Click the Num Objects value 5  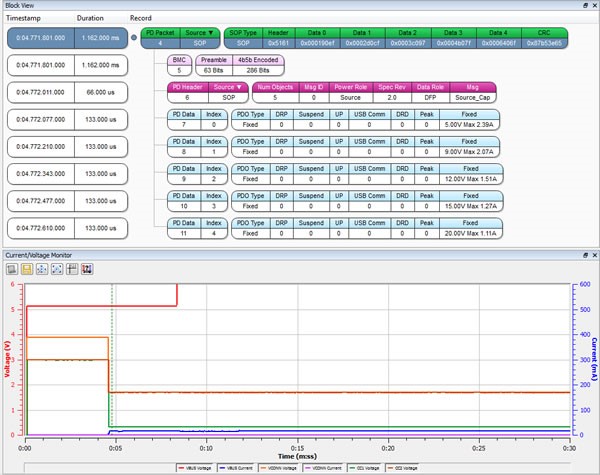pyautogui.click(x=275, y=98)
